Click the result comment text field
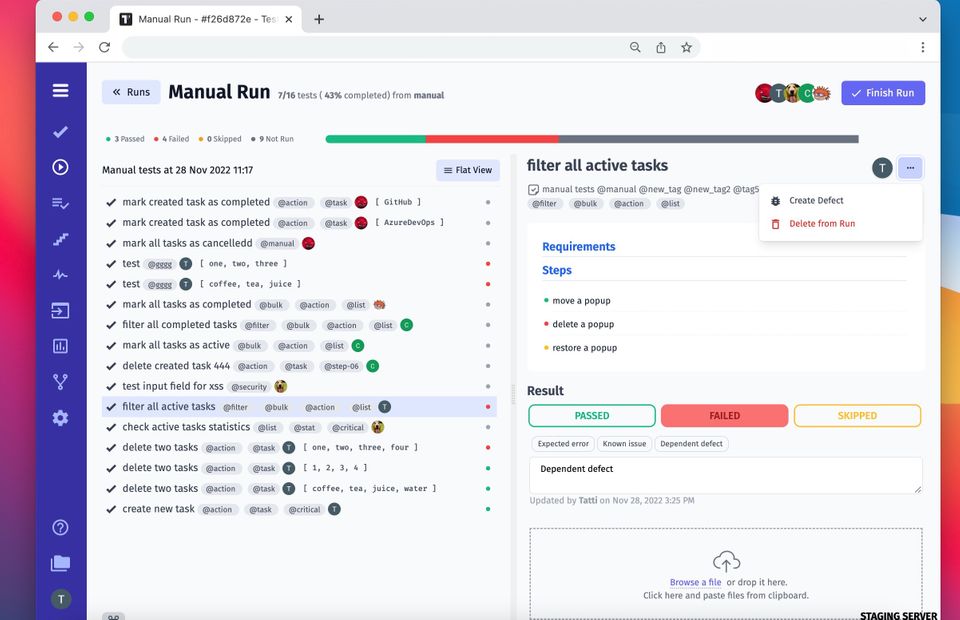Image resolution: width=960 pixels, height=620 pixels. click(726, 475)
